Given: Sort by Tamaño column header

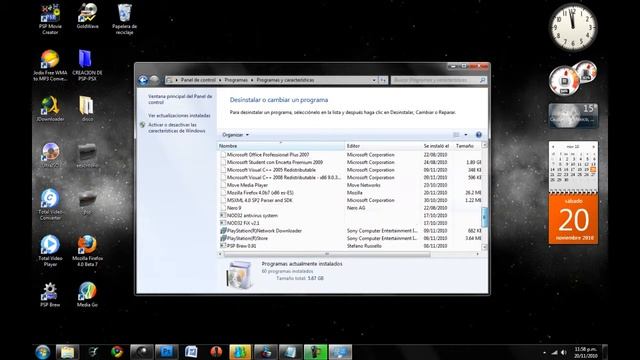Looking at the screenshot, I should click(x=467, y=146).
